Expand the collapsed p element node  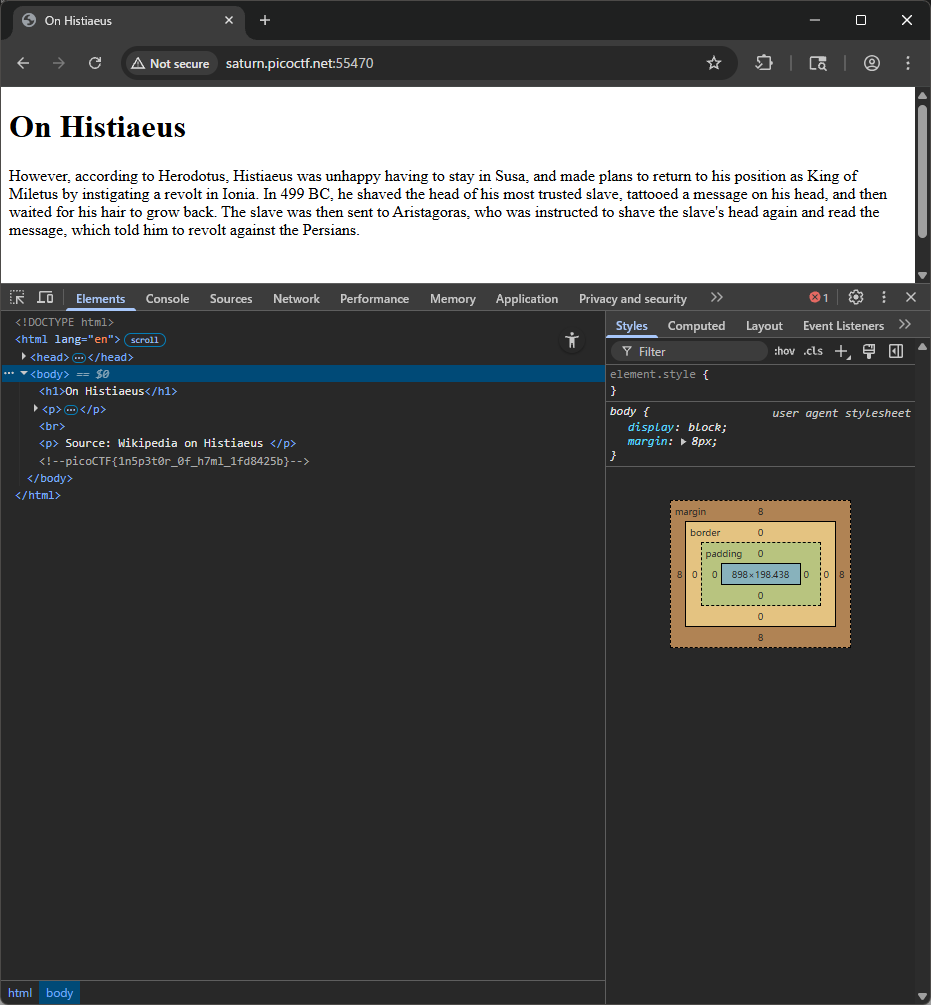pos(36,409)
